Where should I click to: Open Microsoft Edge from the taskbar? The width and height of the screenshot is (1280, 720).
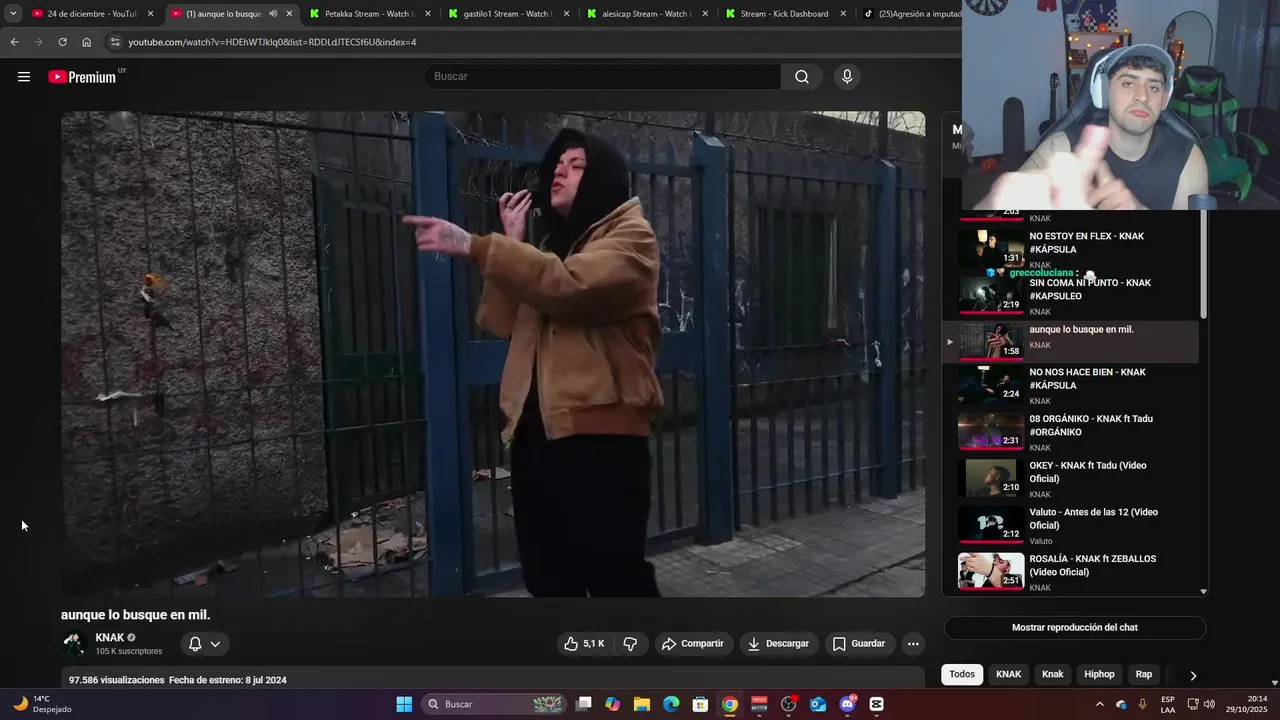pyautogui.click(x=671, y=704)
